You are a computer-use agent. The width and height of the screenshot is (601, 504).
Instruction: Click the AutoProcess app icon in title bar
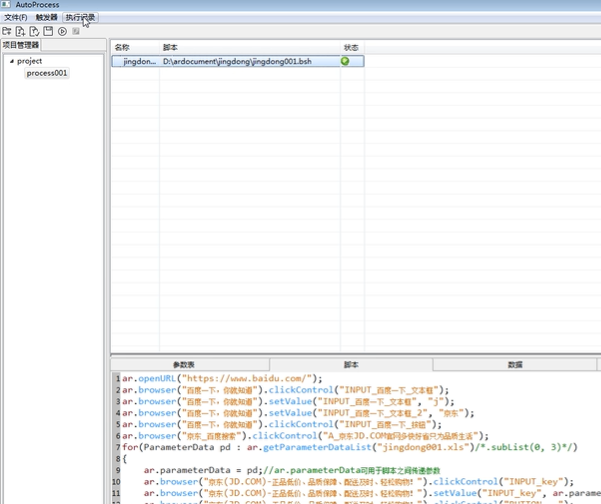pyautogui.click(x=7, y=5)
